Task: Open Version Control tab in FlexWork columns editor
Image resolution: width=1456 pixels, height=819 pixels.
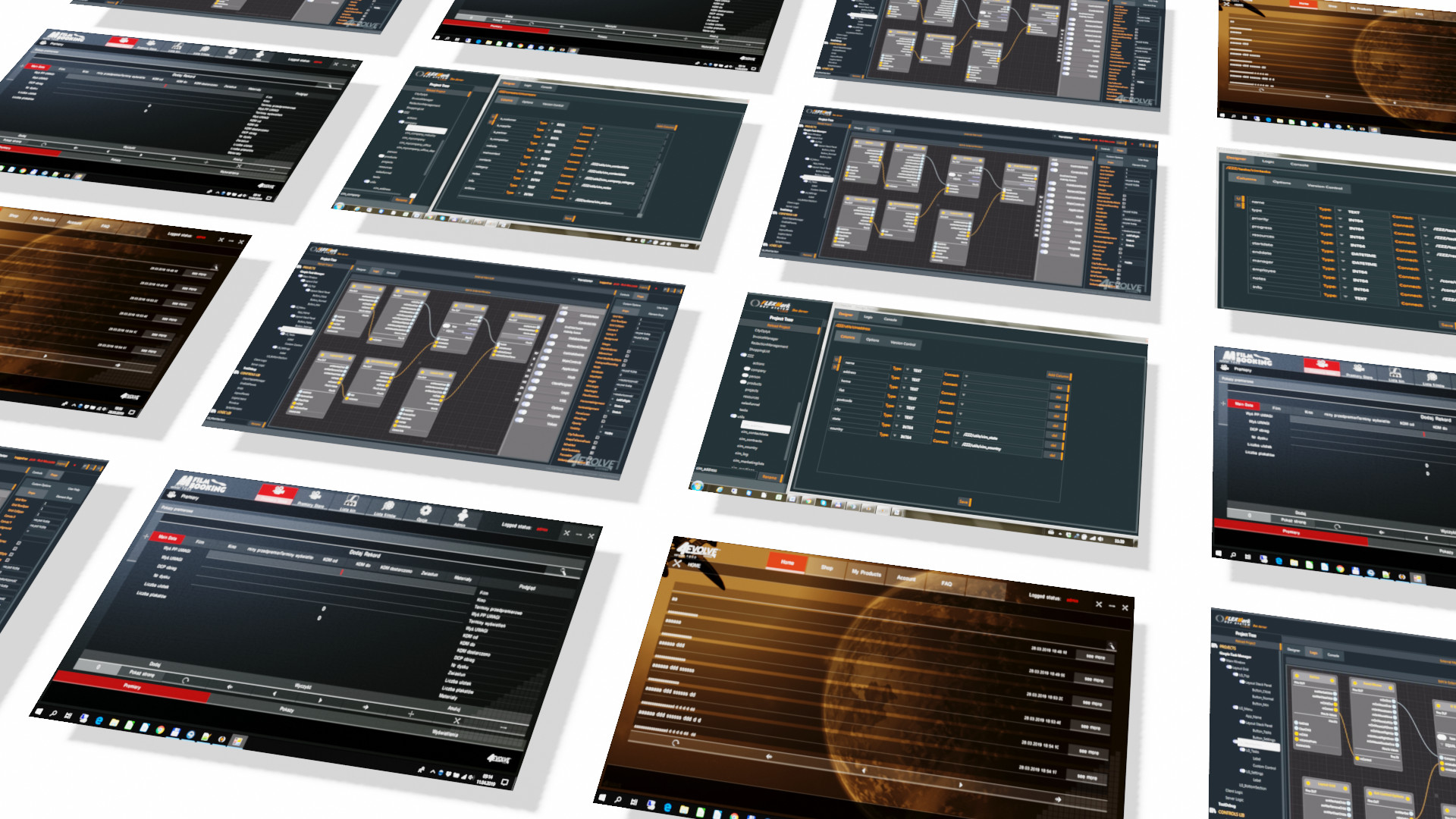Action: pos(902,344)
